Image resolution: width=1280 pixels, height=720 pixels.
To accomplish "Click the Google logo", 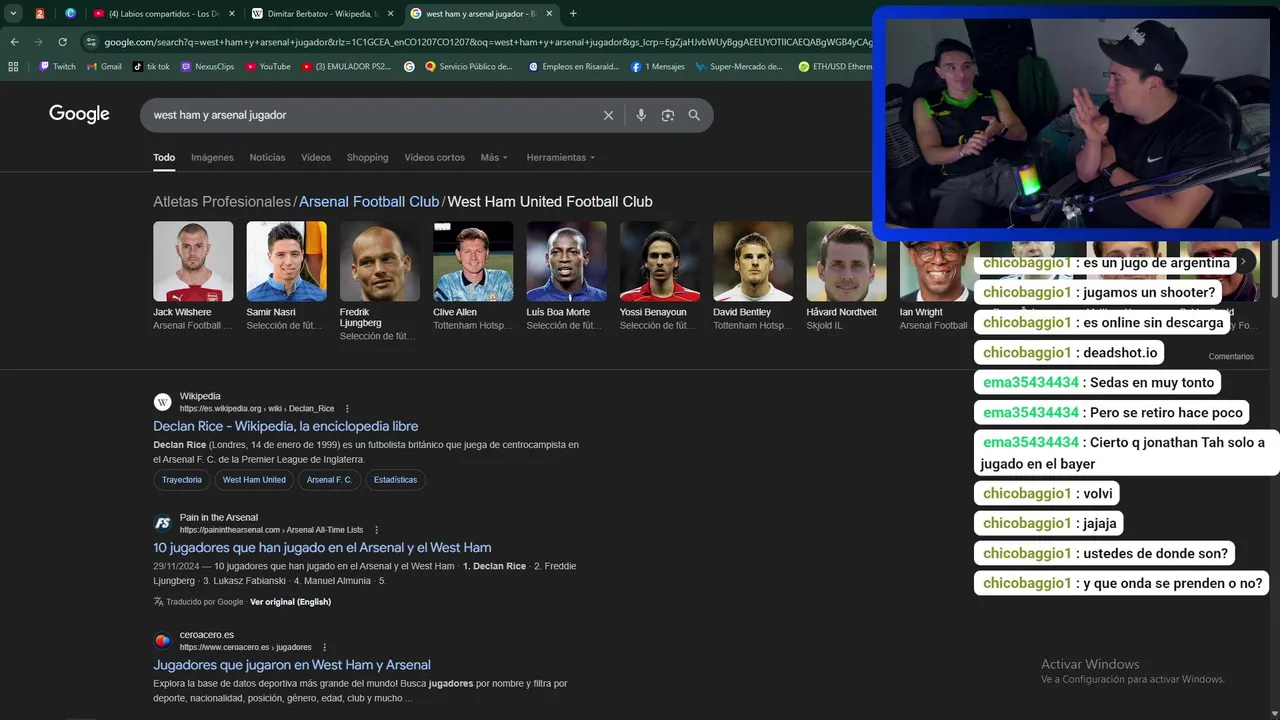I will coord(79,114).
